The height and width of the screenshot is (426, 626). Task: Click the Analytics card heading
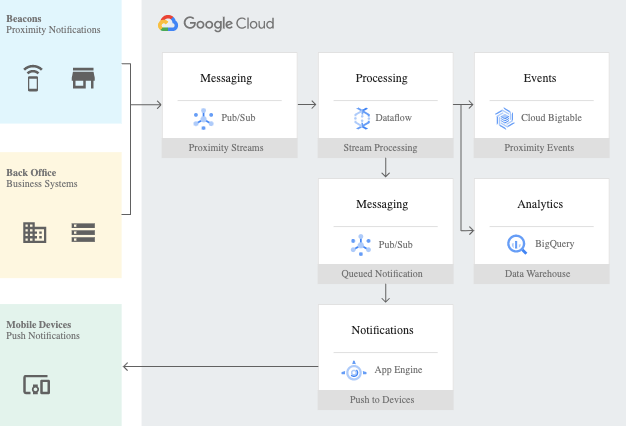pyautogui.click(x=540, y=204)
